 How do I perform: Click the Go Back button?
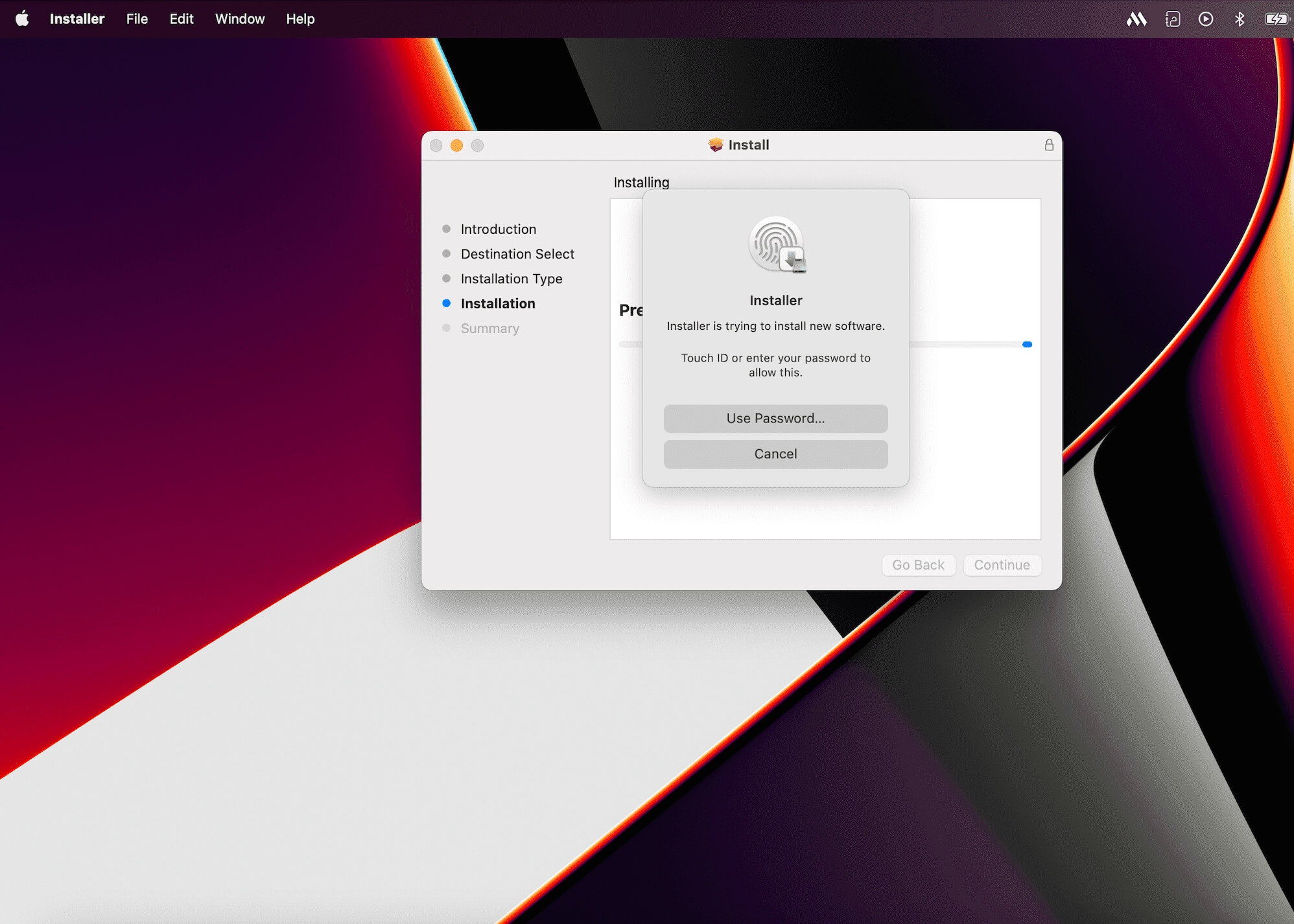[919, 565]
